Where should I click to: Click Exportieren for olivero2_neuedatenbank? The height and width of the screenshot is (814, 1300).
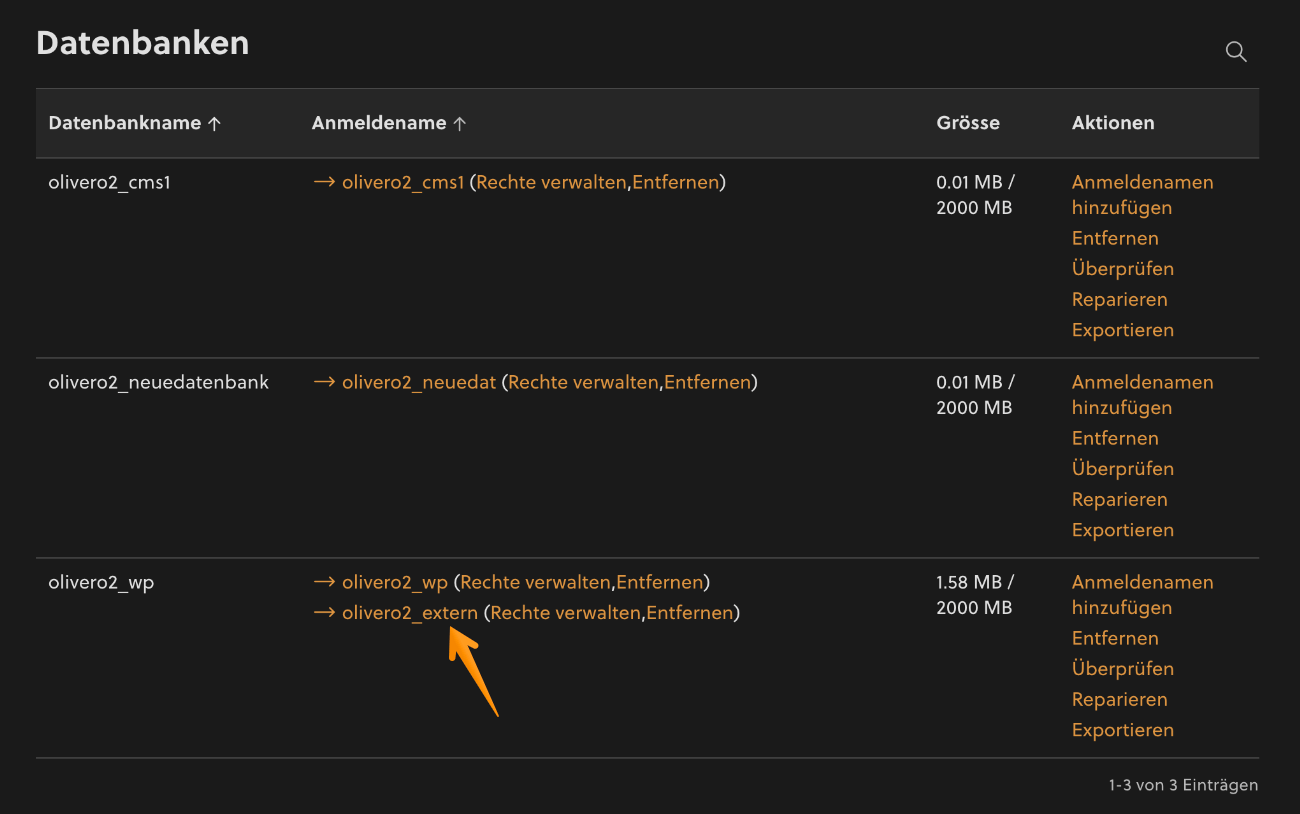[1123, 530]
